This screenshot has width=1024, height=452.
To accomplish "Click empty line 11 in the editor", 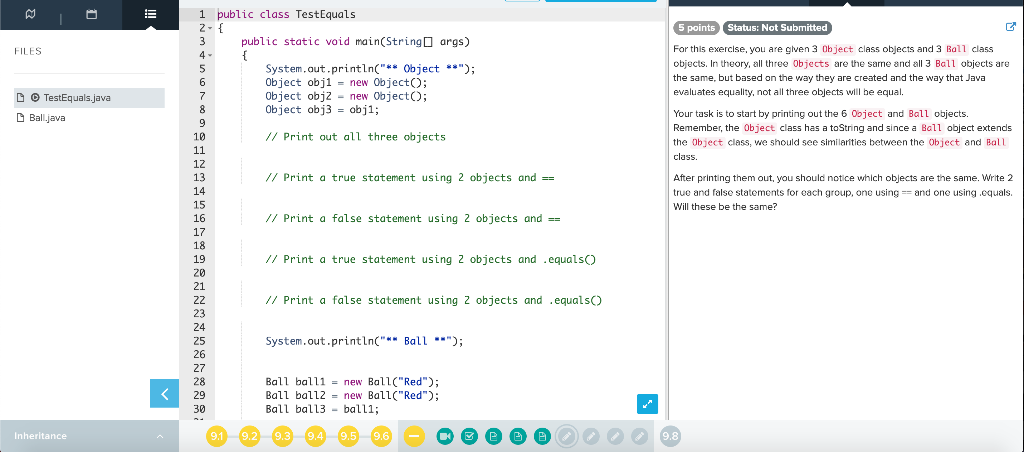I will pos(438,151).
